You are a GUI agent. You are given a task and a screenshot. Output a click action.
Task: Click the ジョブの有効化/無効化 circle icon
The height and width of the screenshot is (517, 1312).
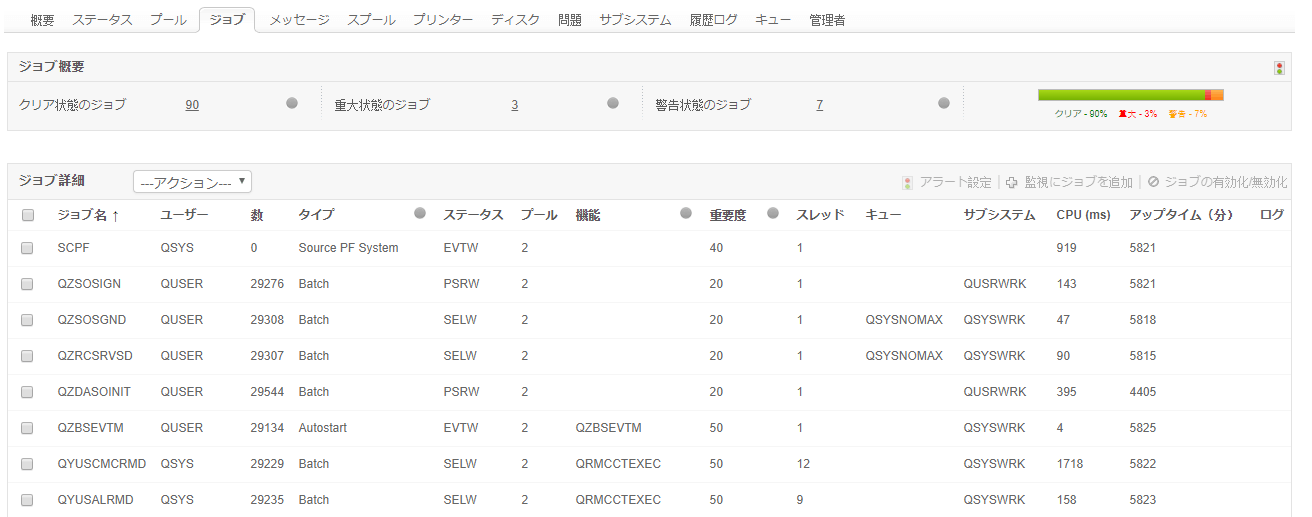tap(1153, 182)
